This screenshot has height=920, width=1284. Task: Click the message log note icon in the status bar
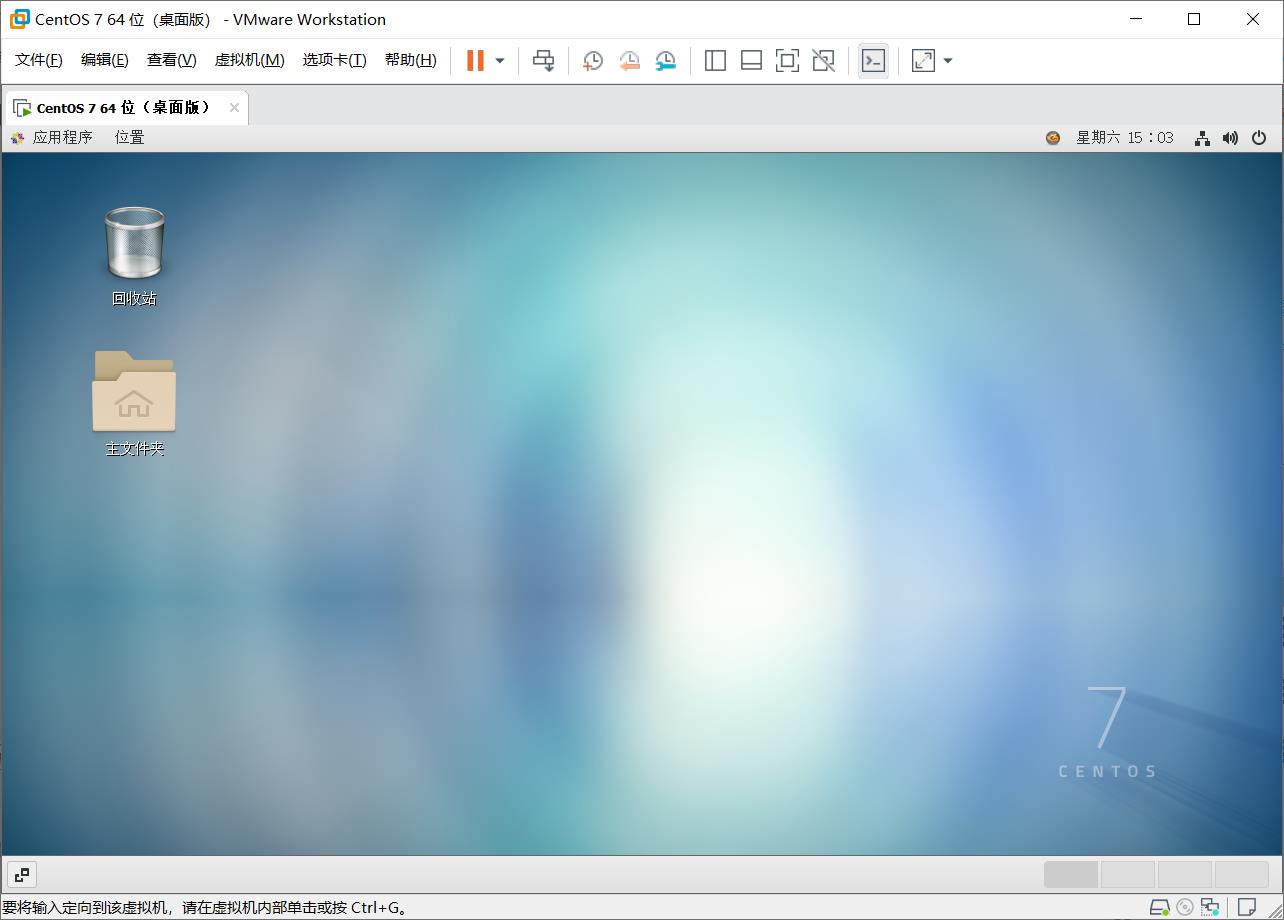tap(1247, 908)
